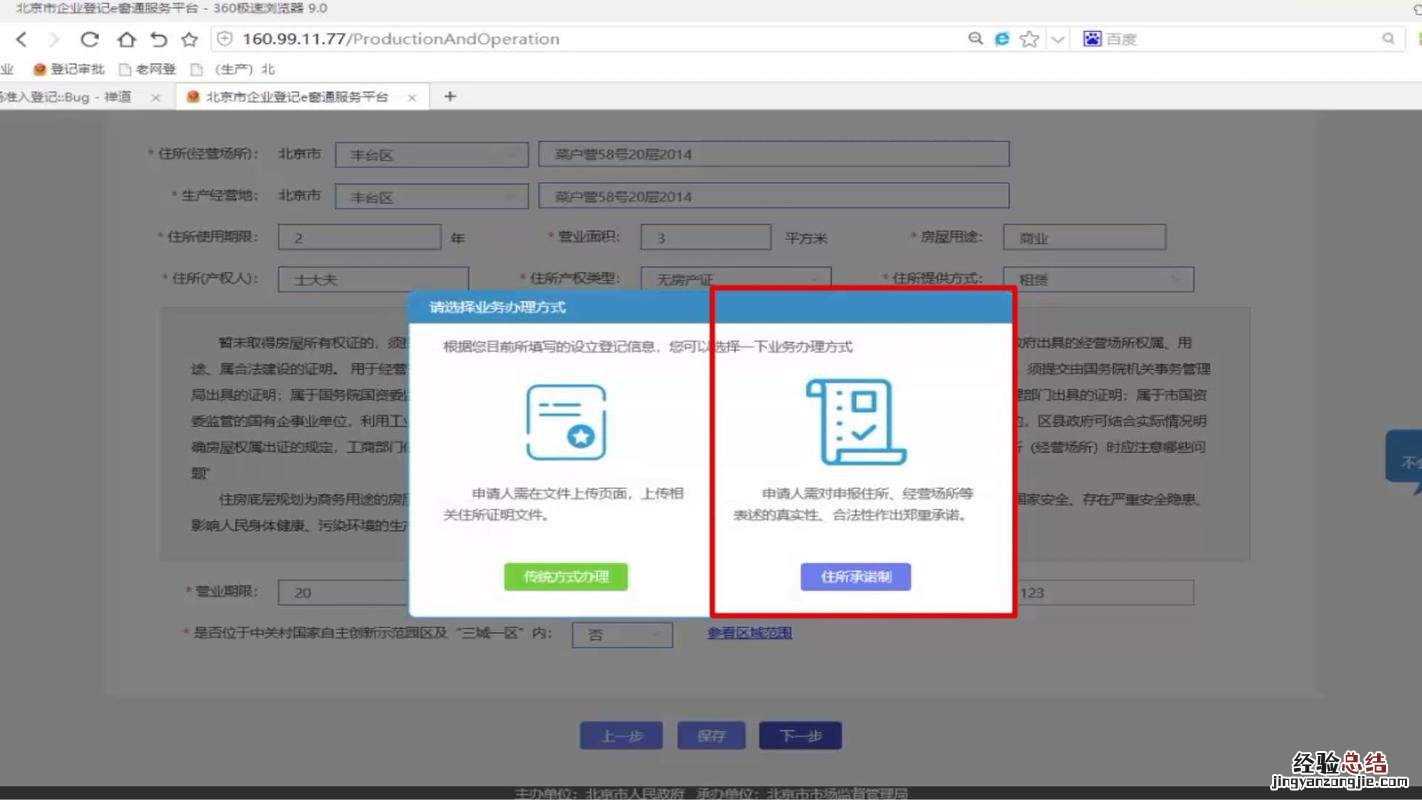Expand the 生产经营地 district dropdown 丰台区
This screenshot has height=800, width=1422.
[x=431, y=196]
